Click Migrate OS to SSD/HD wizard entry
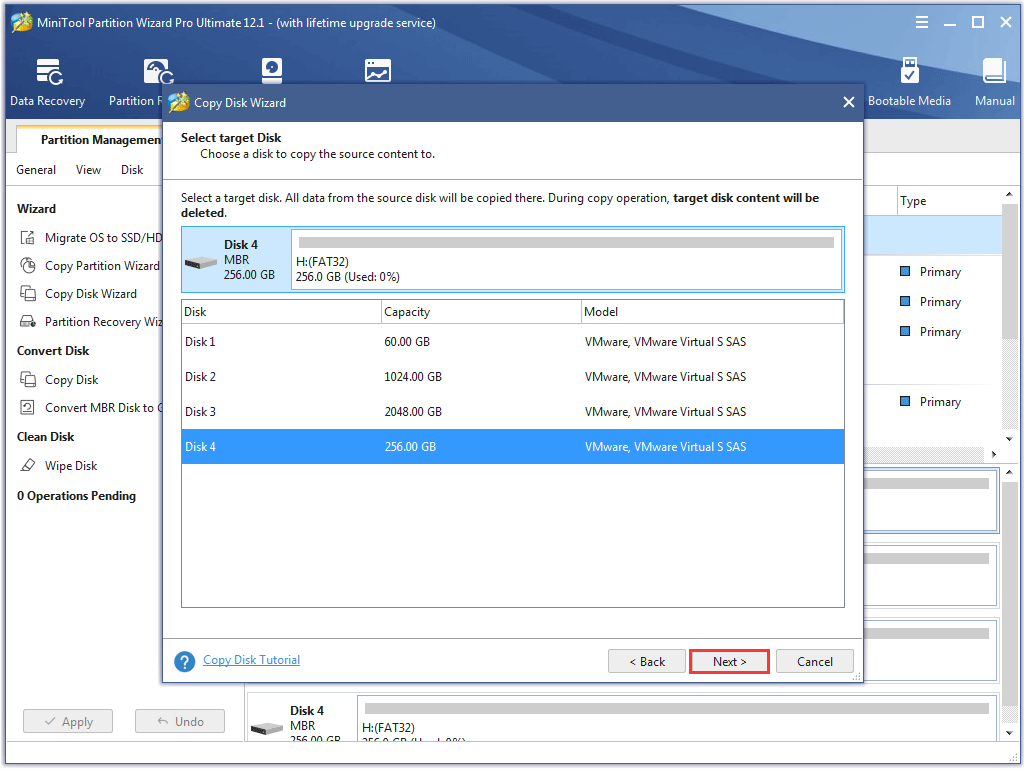 tap(103, 238)
